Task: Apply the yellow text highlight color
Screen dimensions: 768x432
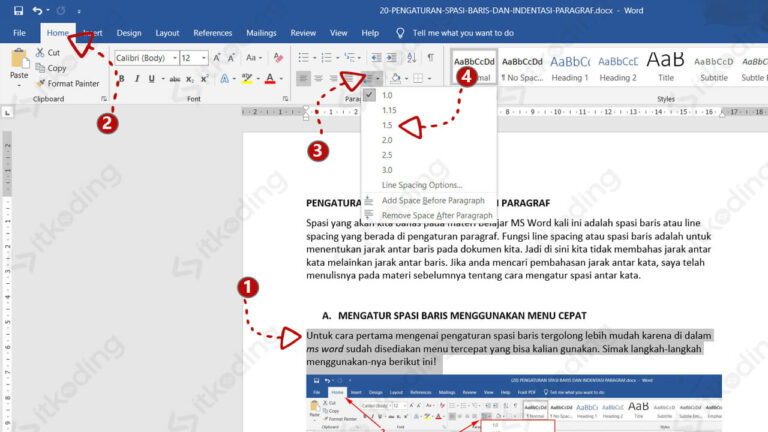Action: click(247, 78)
